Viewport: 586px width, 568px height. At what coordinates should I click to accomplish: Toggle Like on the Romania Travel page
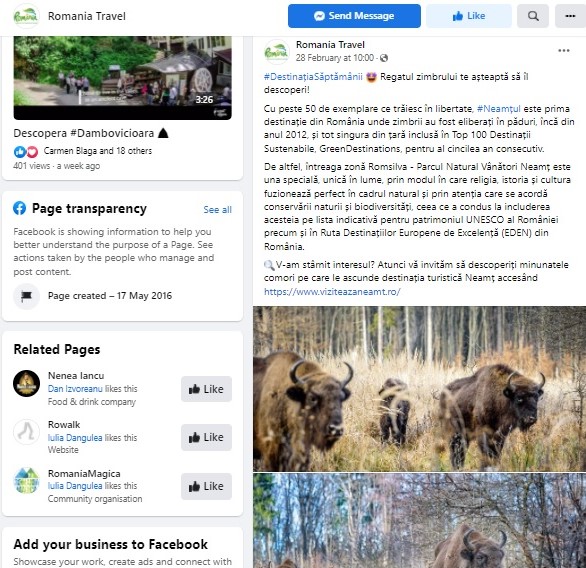[469, 16]
